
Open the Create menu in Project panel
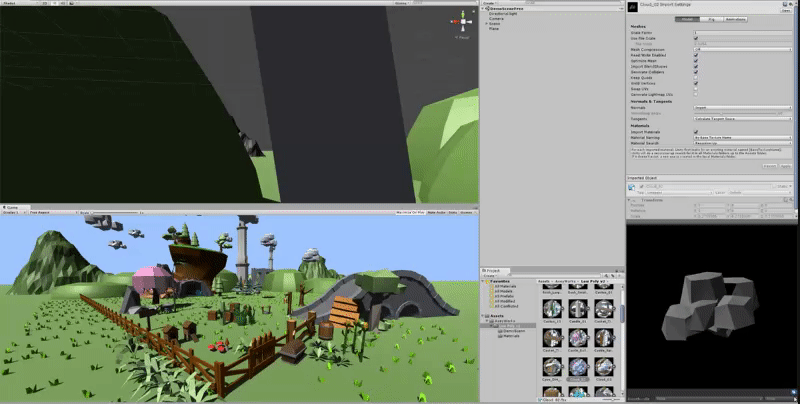[489, 276]
